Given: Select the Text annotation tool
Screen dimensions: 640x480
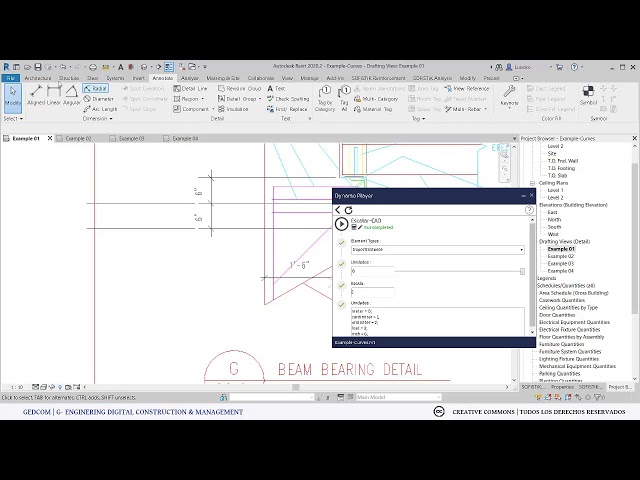Looking at the screenshot, I should click(x=276, y=88).
